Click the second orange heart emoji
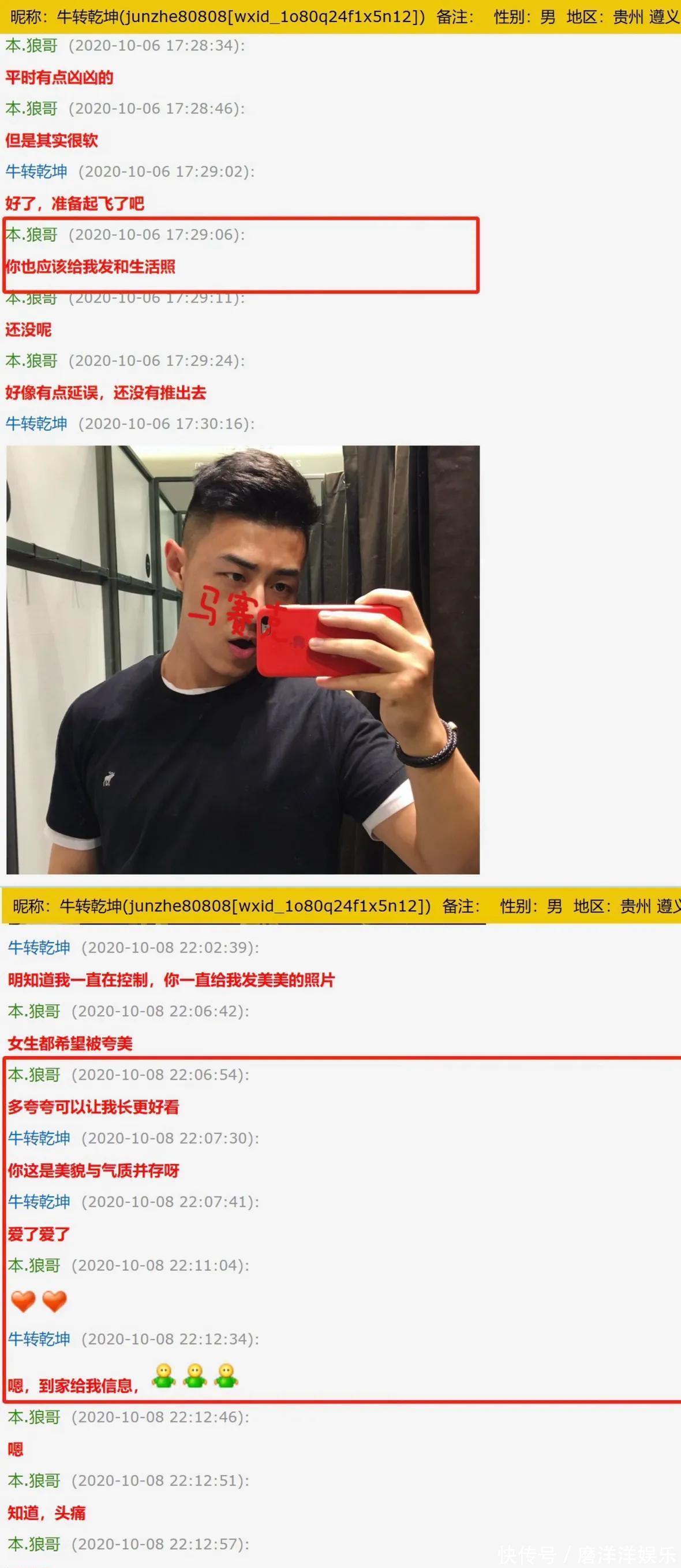Image resolution: width=681 pixels, height=1568 pixels. click(54, 1301)
